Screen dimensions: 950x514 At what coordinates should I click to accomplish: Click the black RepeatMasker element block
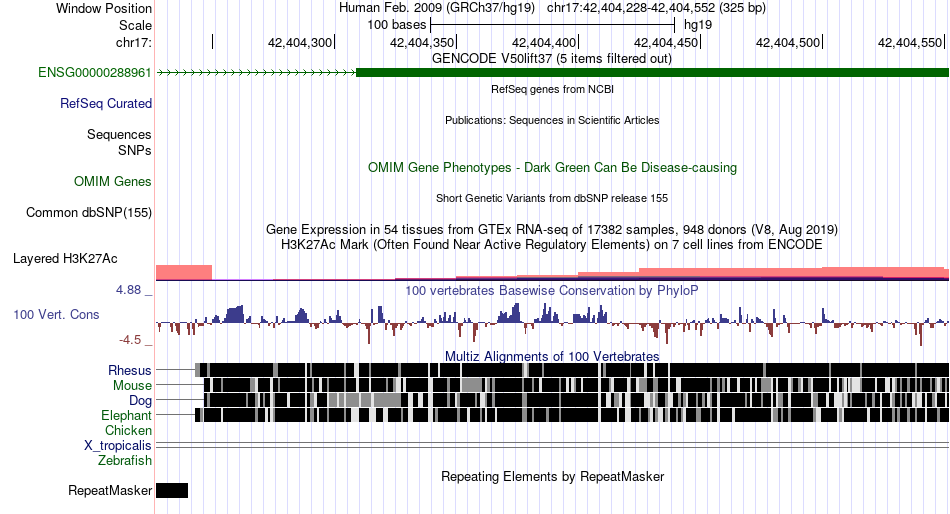[x=172, y=490]
